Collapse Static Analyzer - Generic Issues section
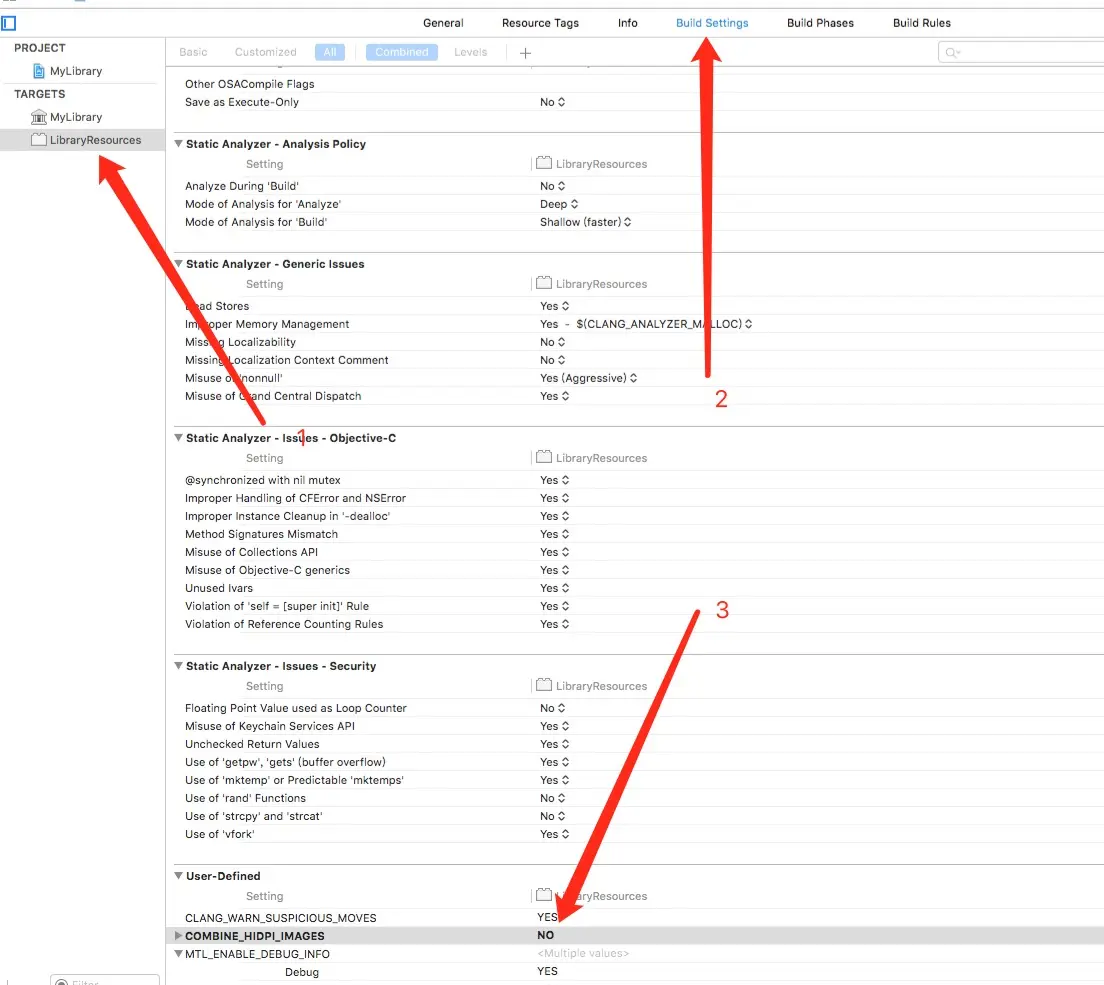The width and height of the screenshot is (1104, 985). coord(178,264)
